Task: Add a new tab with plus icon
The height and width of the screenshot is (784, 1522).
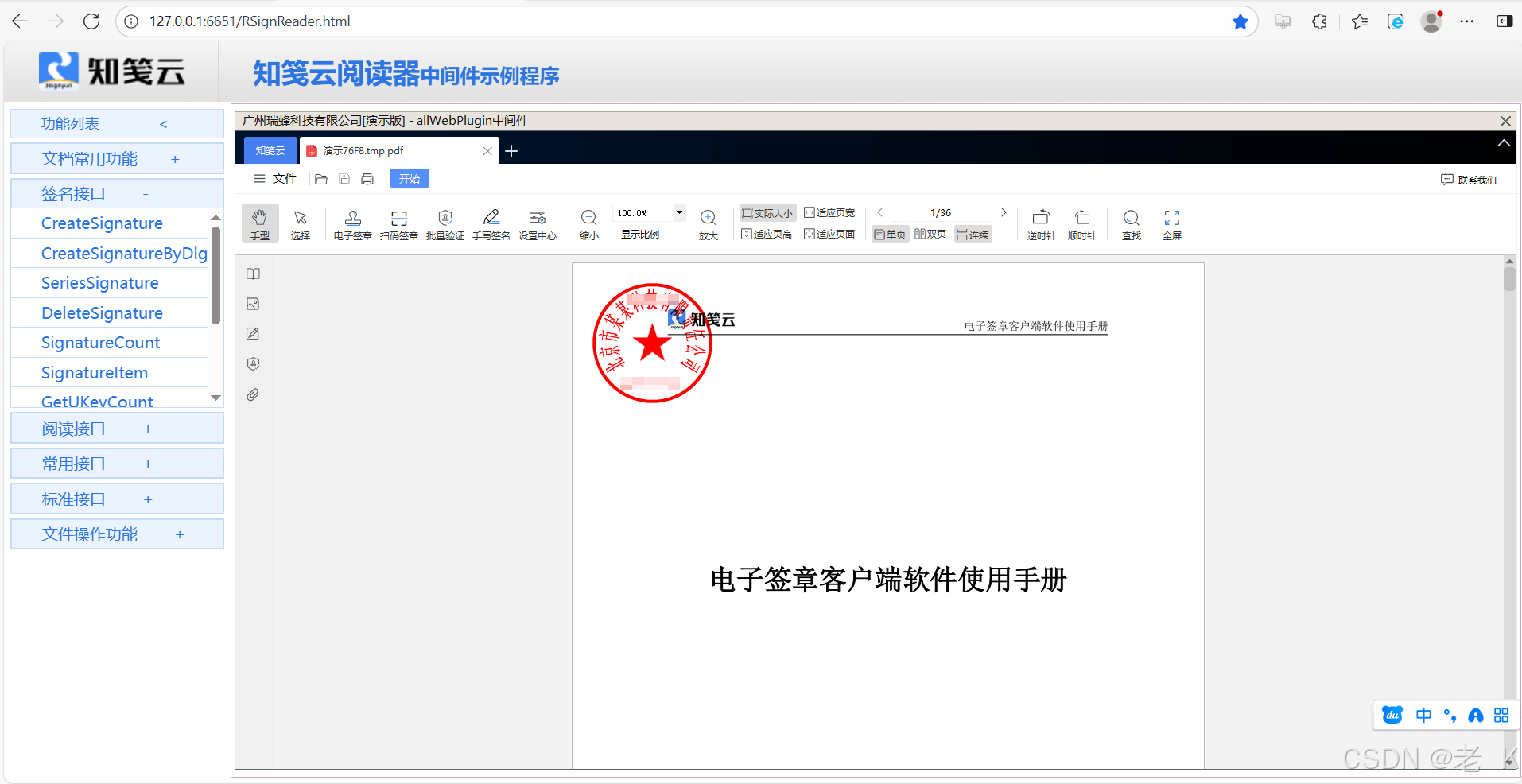Action: coord(511,151)
